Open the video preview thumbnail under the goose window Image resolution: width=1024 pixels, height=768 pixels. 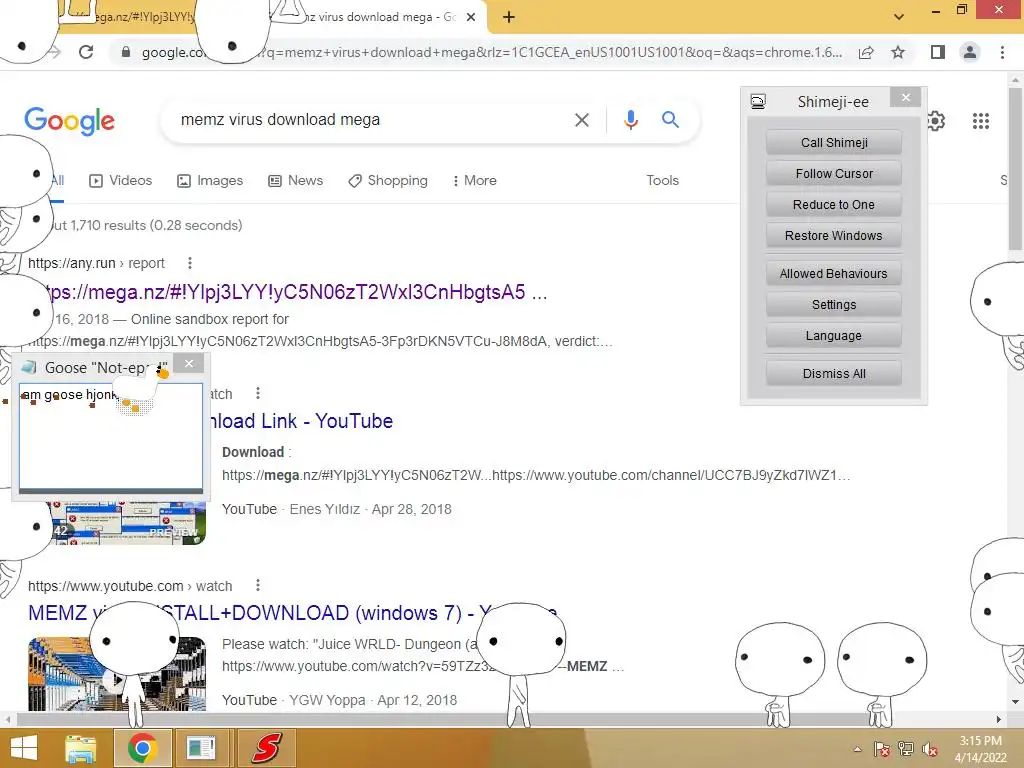tap(128, 522)
